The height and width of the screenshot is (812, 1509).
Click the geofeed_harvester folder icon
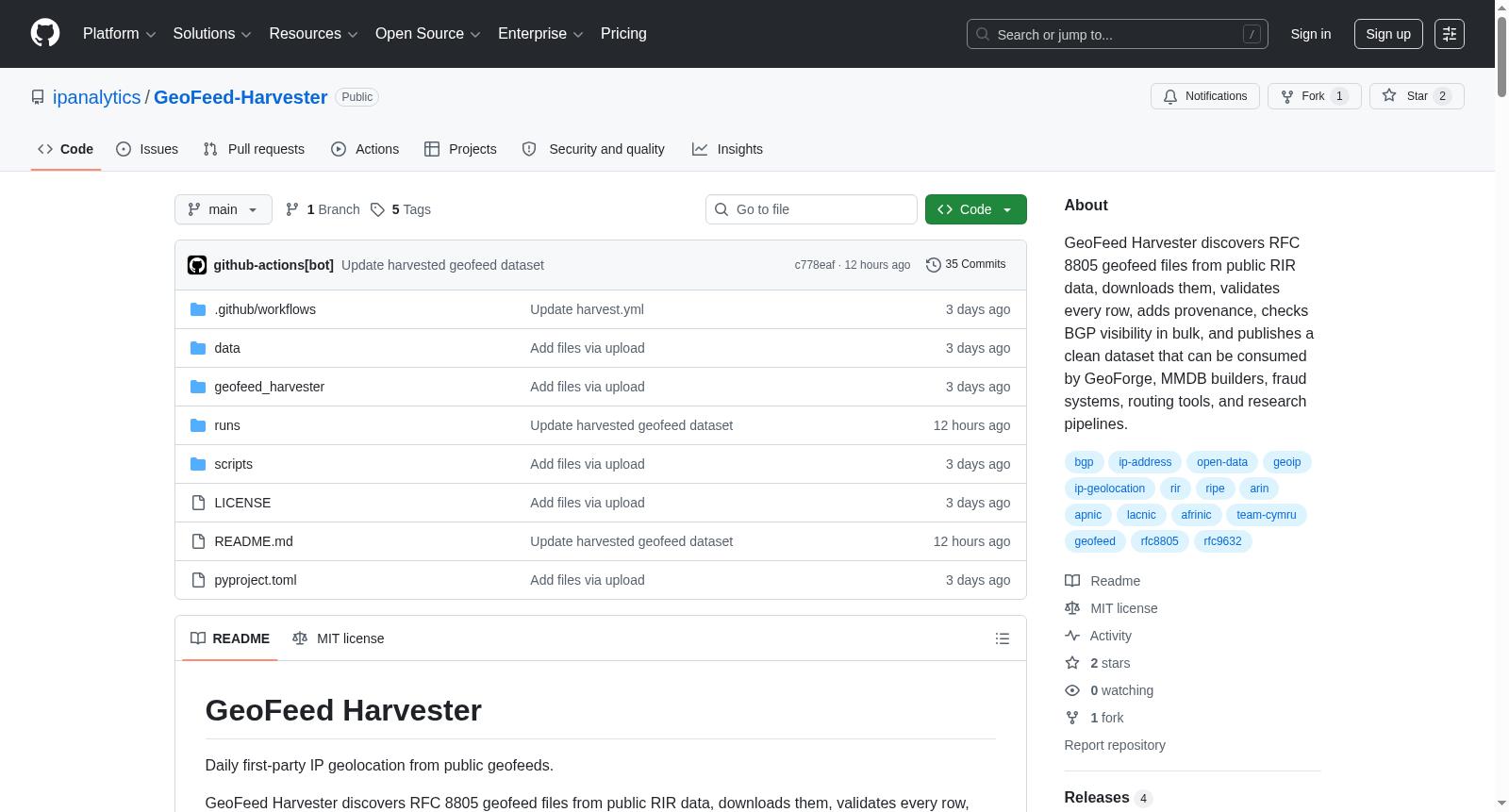(198, 387)
